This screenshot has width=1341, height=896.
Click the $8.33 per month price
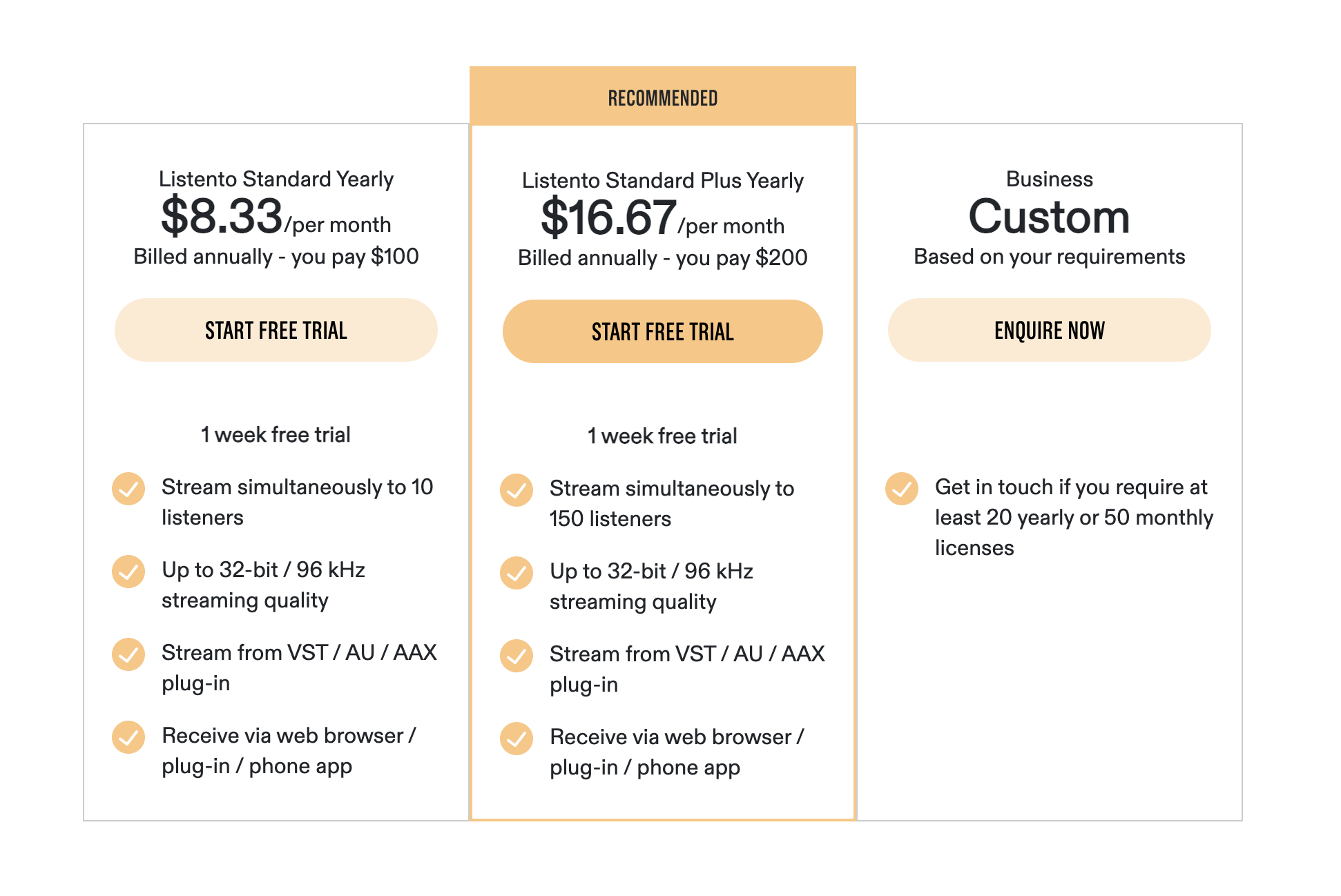click(276, 217)
